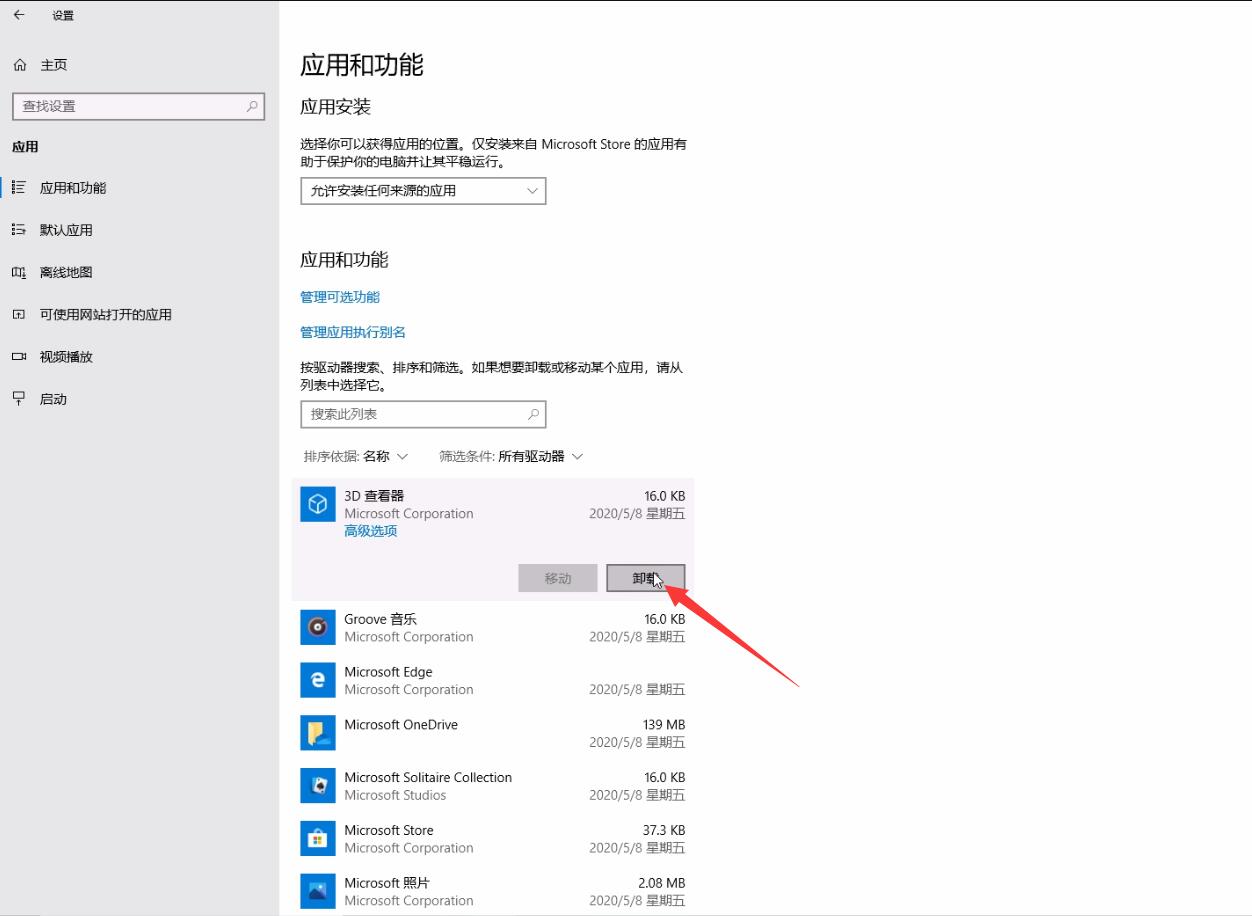Screen dimensions: 1252x916
Task: Select the Microsoft Solitaire Collection entry
Action: click(x=493, y=786)
